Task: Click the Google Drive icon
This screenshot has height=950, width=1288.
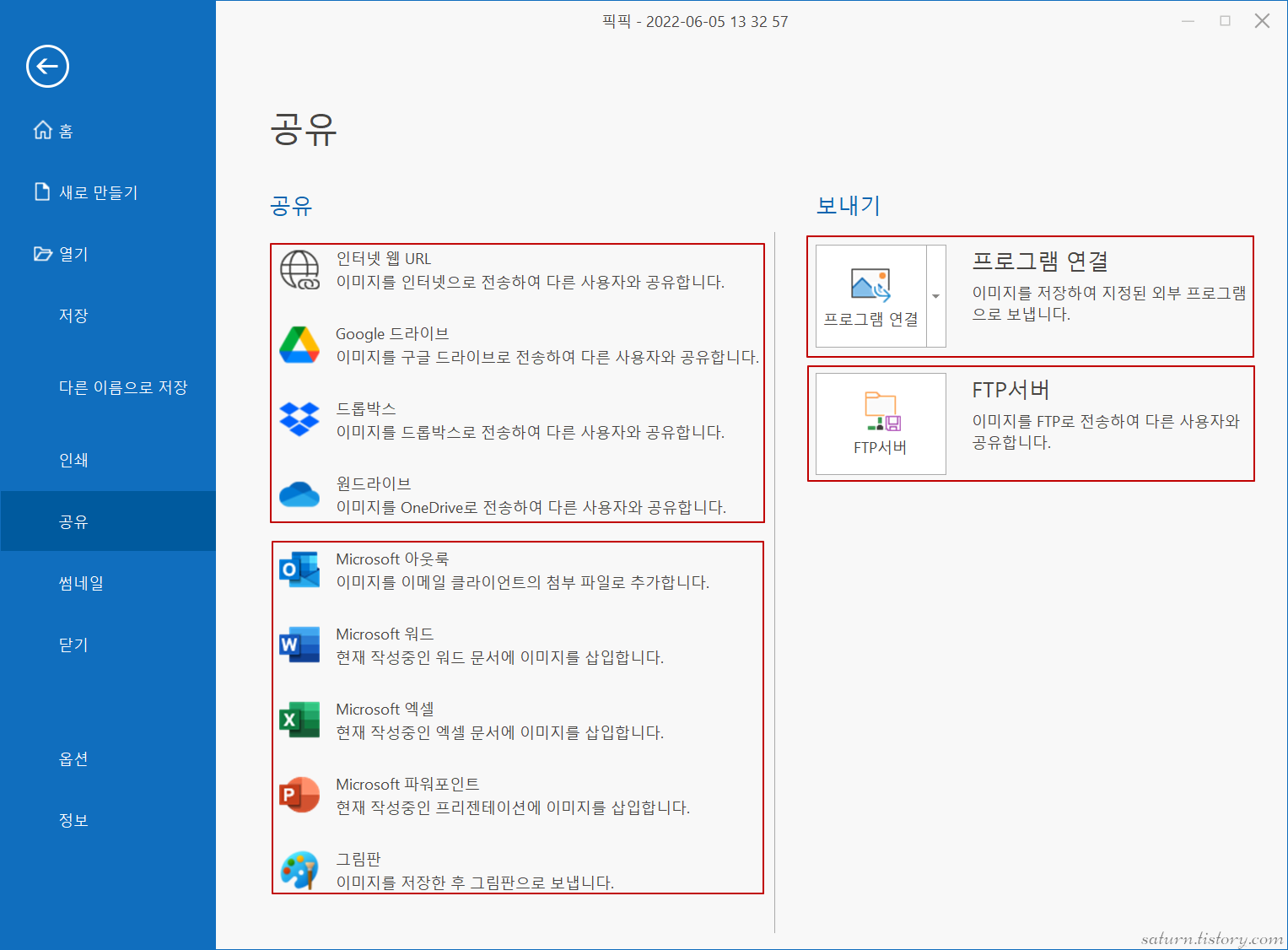Action: (299, 345)
